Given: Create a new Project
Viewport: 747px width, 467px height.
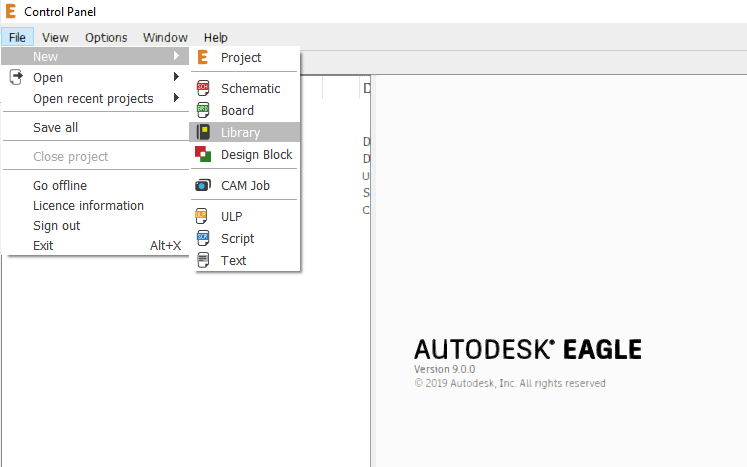Looking at the screenshot, I should click(x=245, y=58).
